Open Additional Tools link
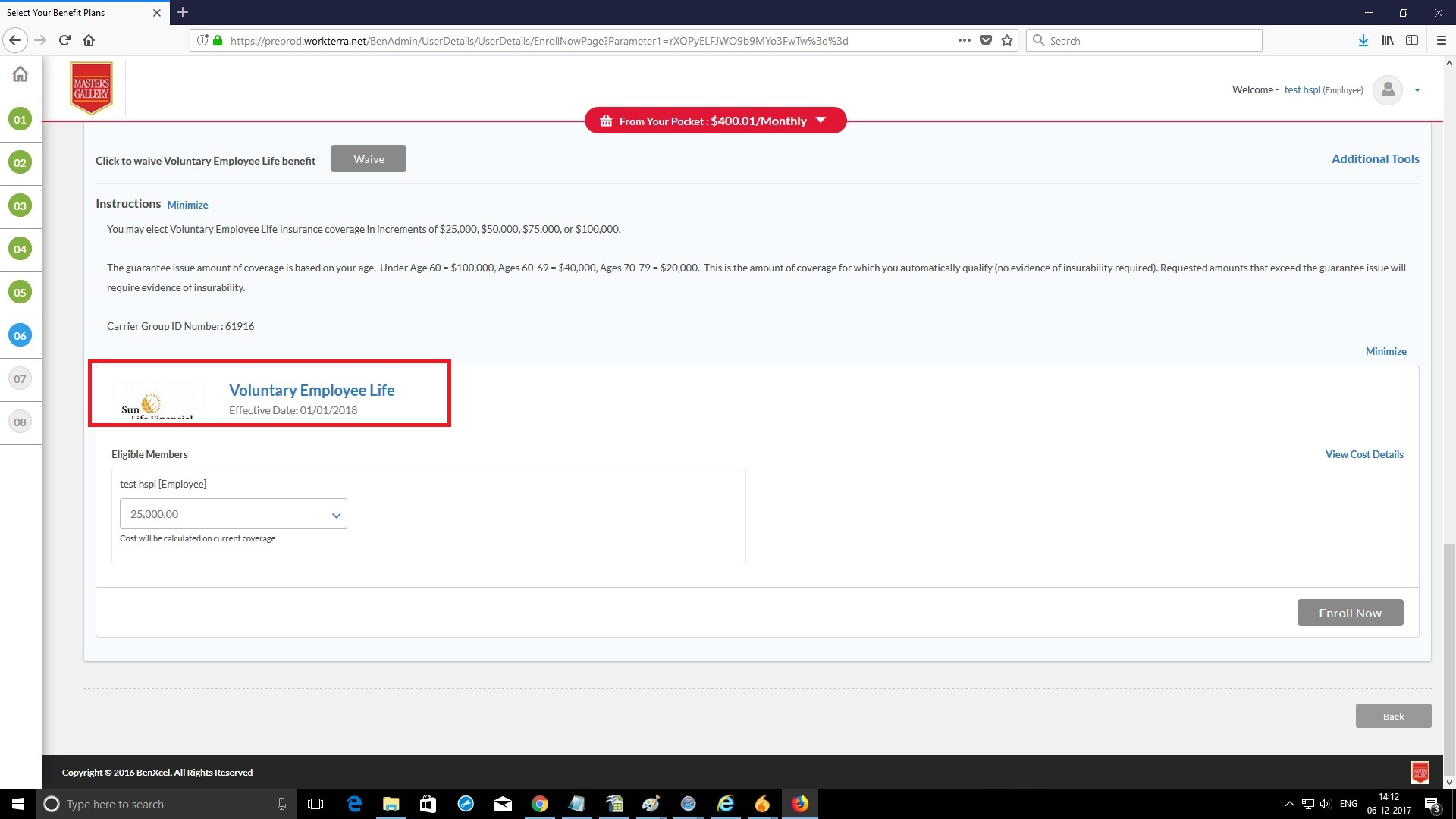The image size is (1456, 819). (x=1375, y=159)
